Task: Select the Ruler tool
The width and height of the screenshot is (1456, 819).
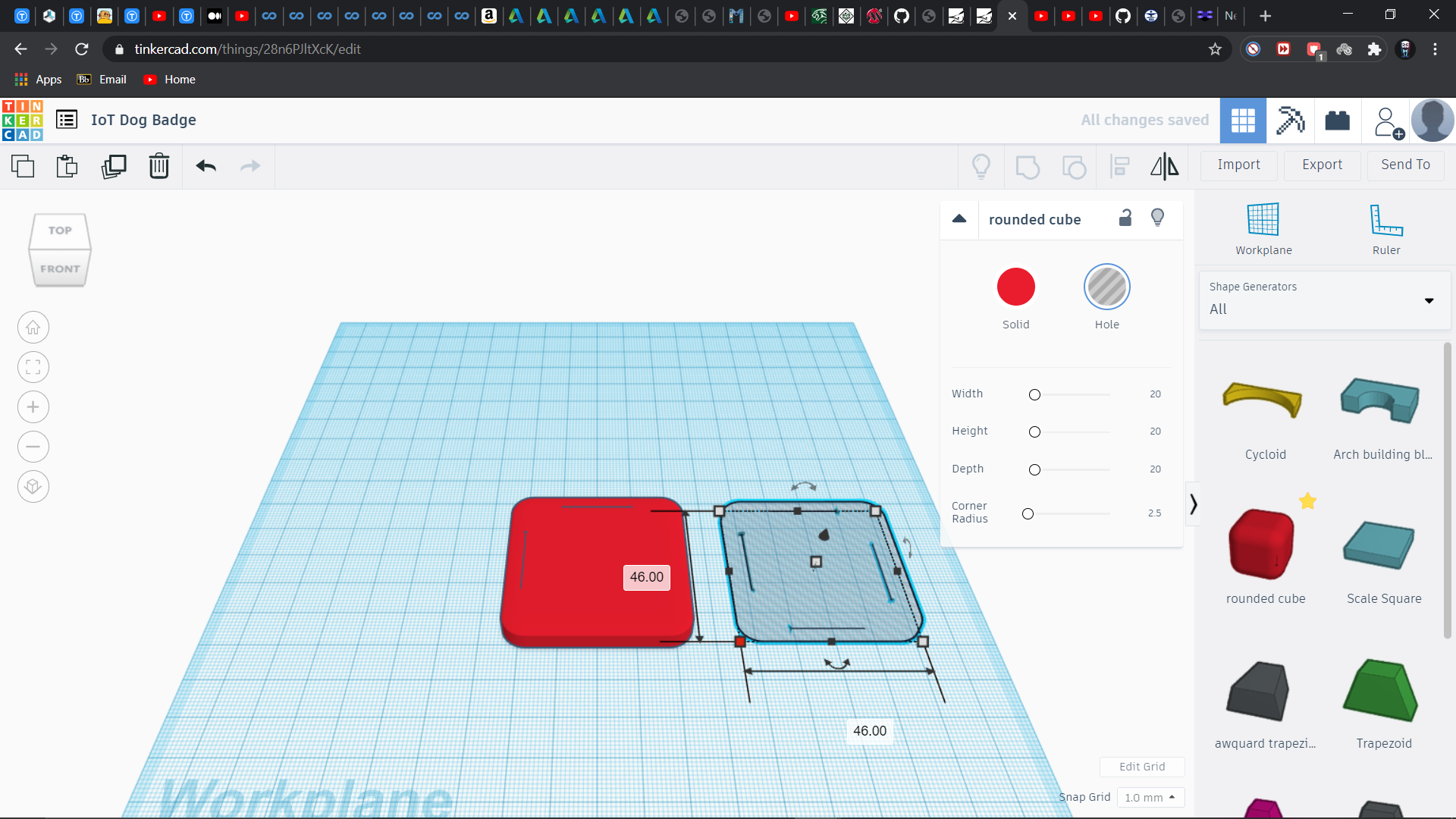Action: (1385, 228)
